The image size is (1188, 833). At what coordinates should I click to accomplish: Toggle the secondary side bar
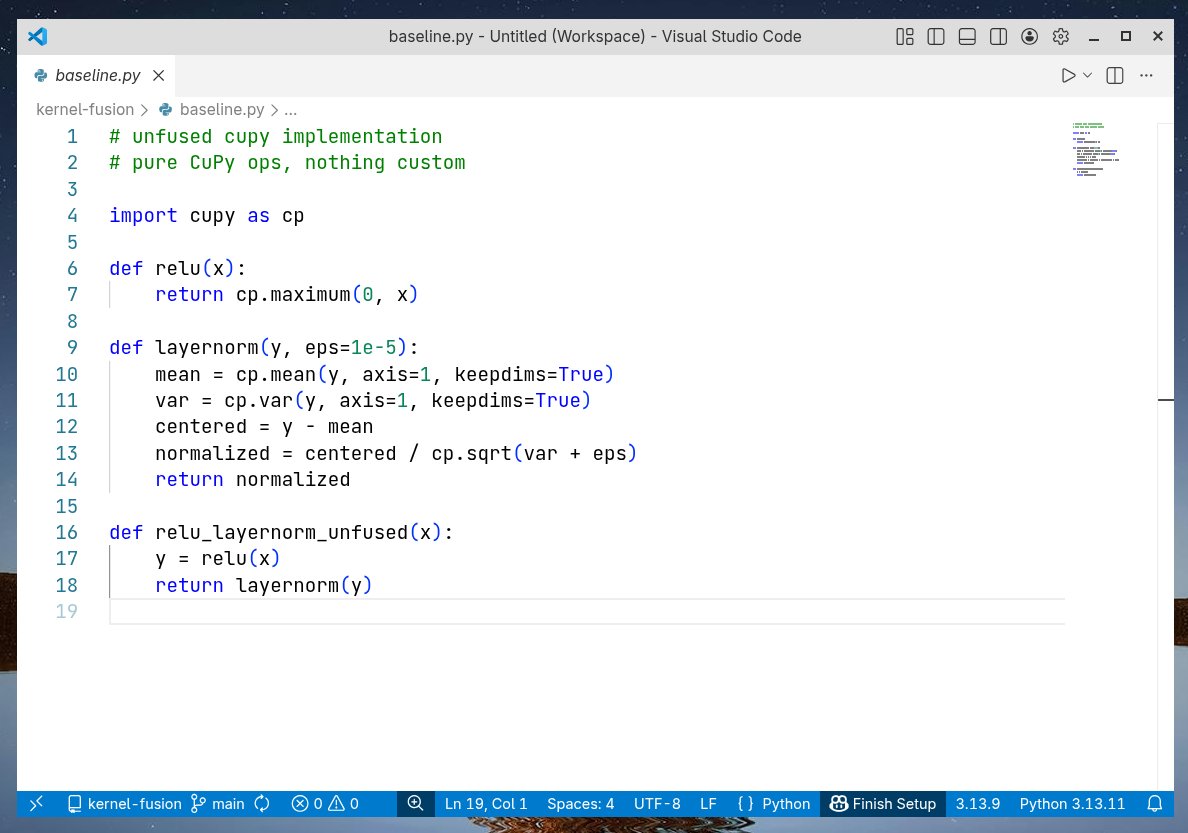(x=999, y=36)
